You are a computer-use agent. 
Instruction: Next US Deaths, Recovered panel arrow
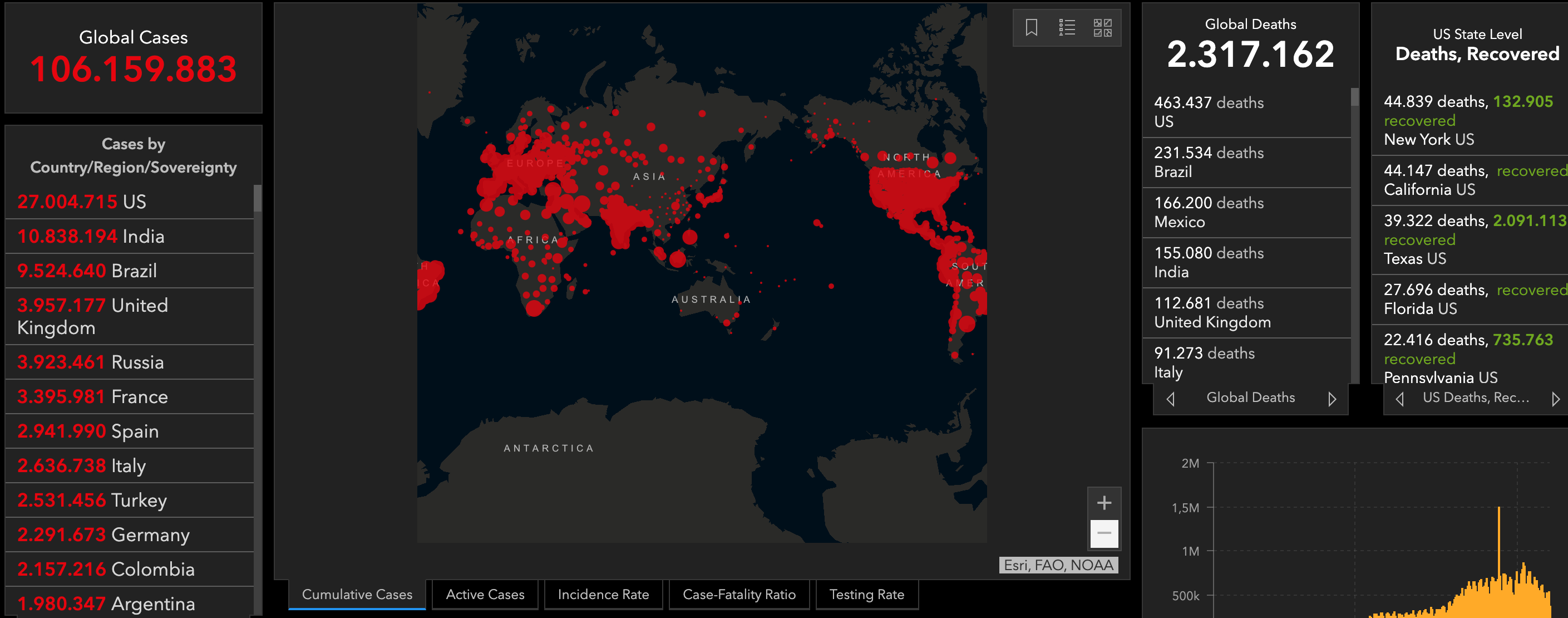coord(1556,399)
